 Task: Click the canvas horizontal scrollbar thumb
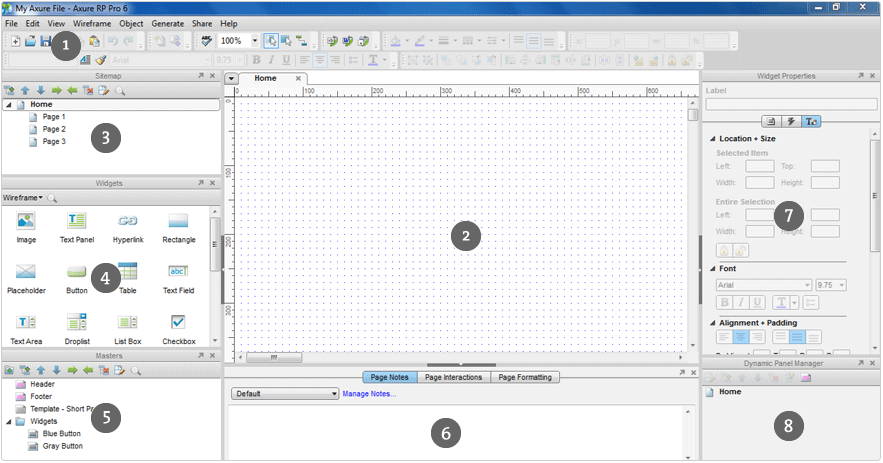(x=274, y=357)
